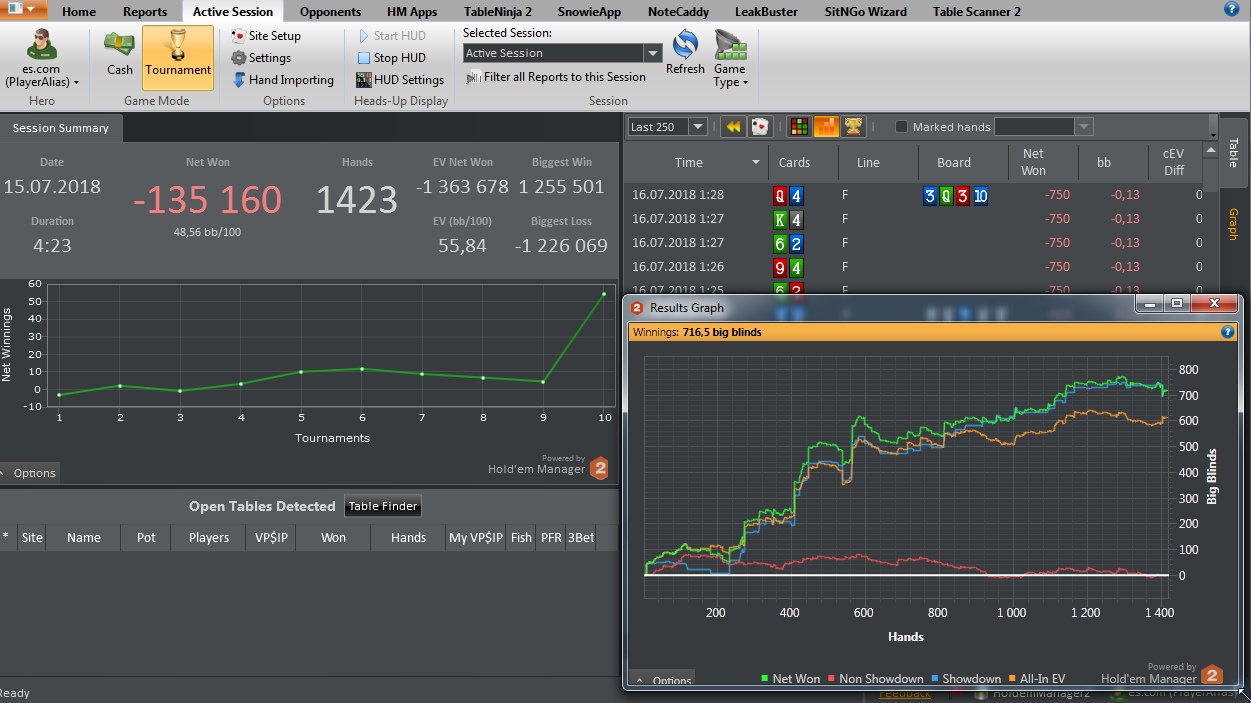
Task: Click the playing cards hand viewer icon
Action: click(759, 127)
